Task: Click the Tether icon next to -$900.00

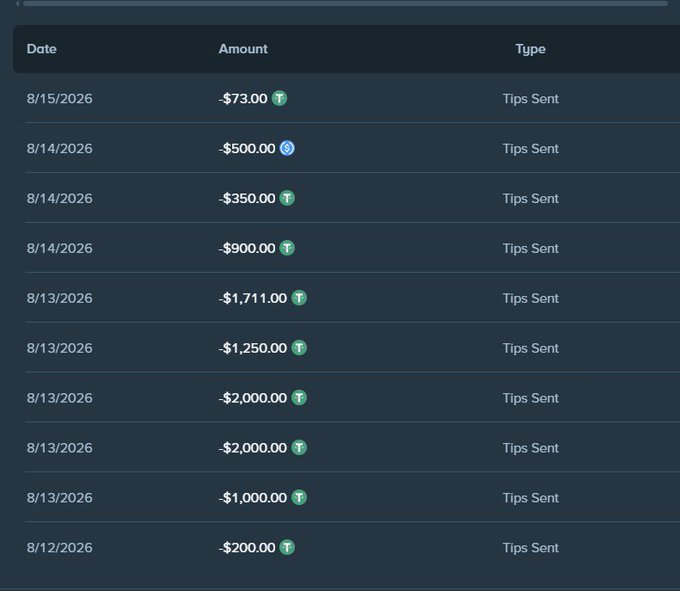Action: (287, 248)
